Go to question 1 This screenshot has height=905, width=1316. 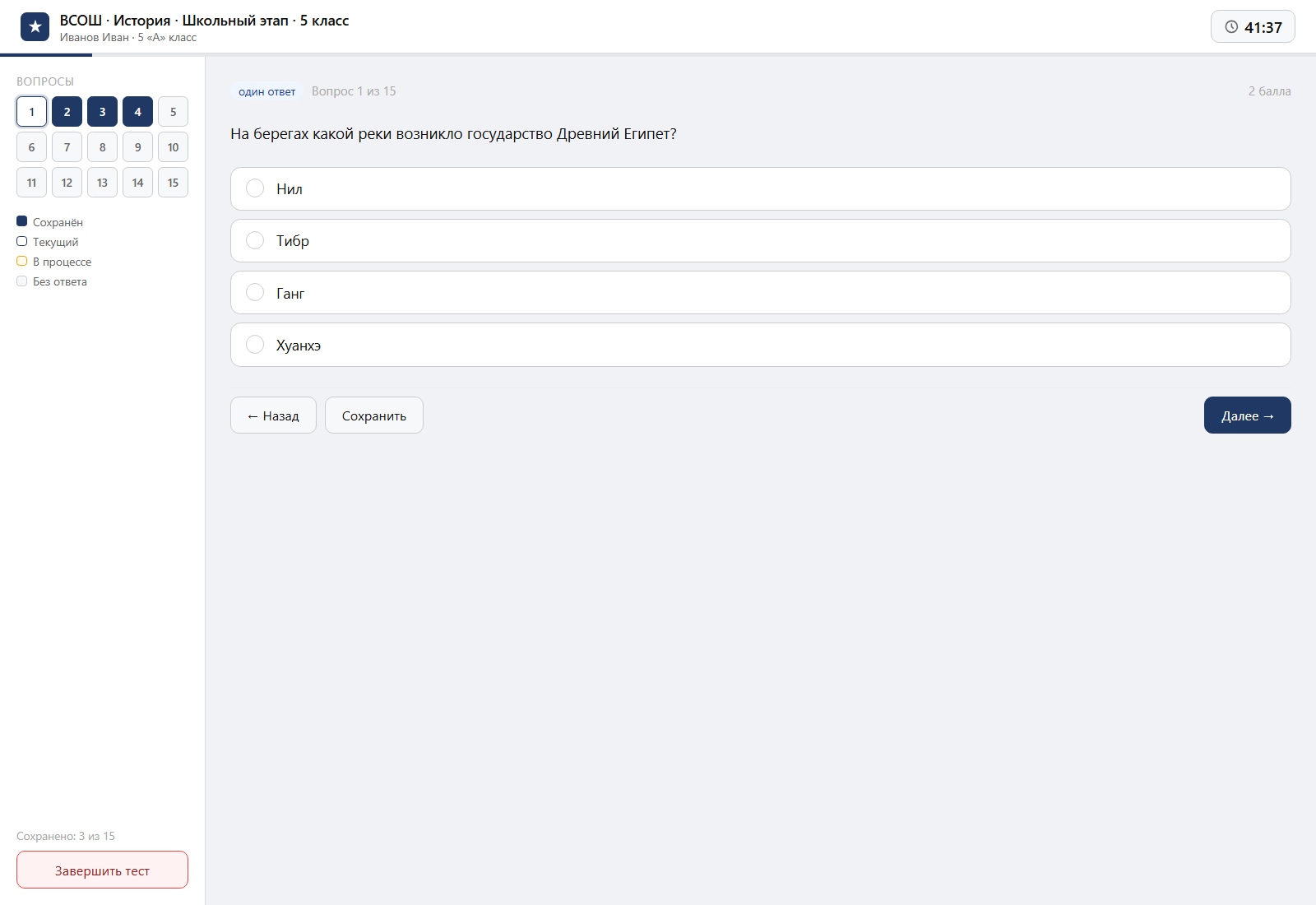coord(31,112)
